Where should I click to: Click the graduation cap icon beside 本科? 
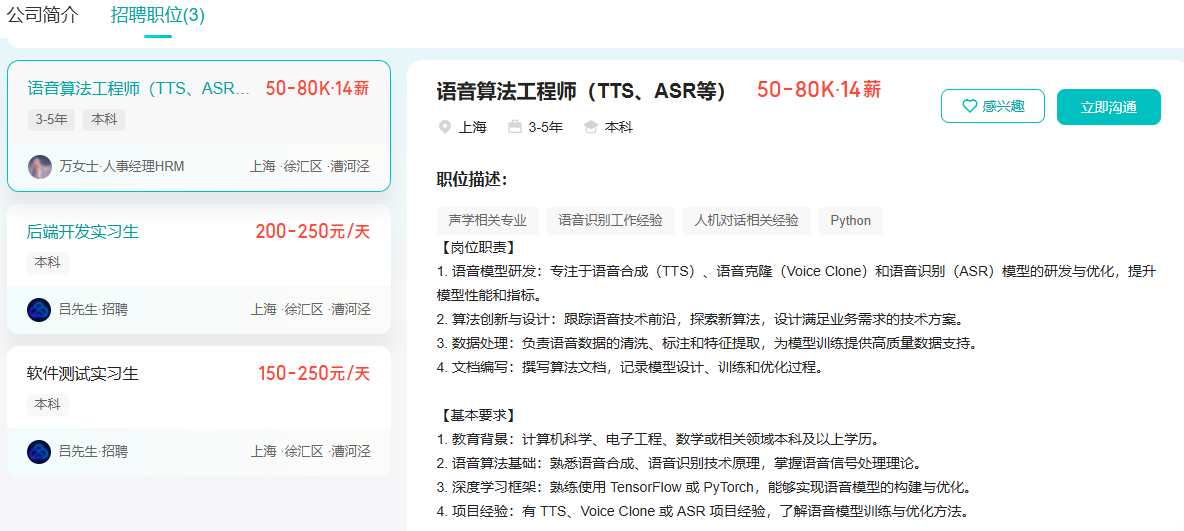[591, 127]
